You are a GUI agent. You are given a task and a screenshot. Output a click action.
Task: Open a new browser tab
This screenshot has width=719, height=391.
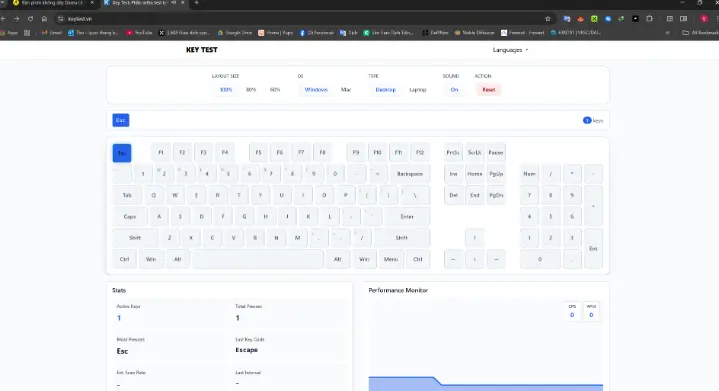tap(196, 3)
